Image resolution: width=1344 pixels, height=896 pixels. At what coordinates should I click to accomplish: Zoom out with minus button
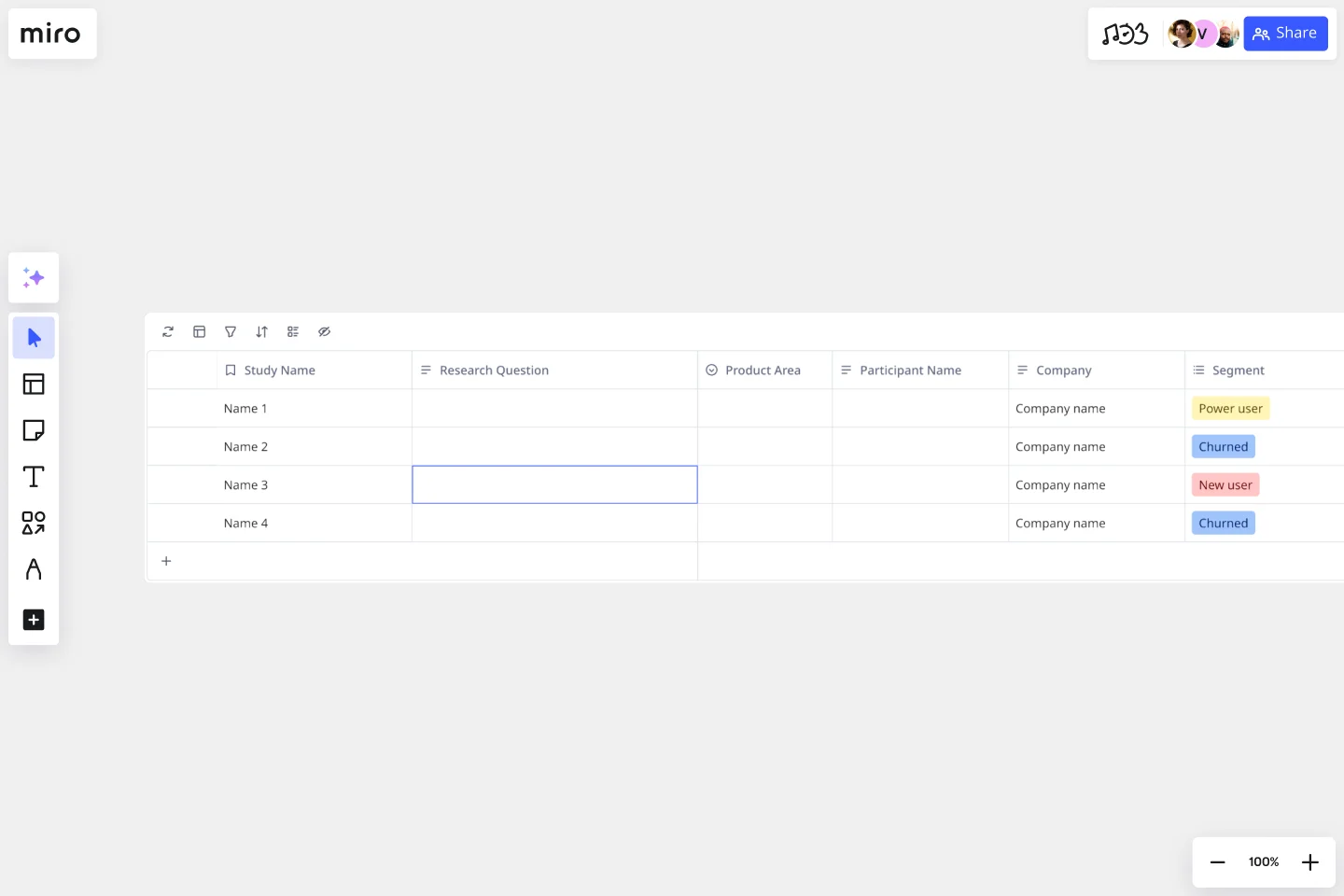coord(1218,862)
